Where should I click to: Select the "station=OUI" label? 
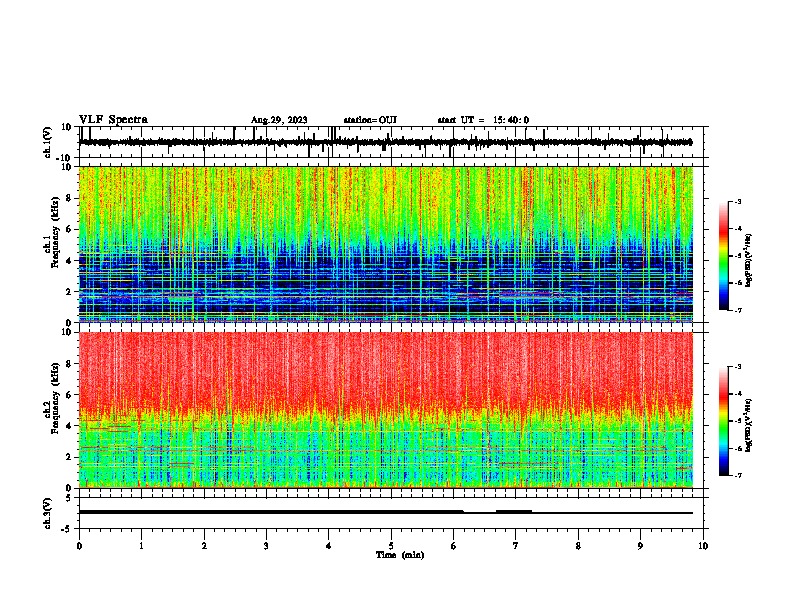pyautogui.click(x=370, y=120)
